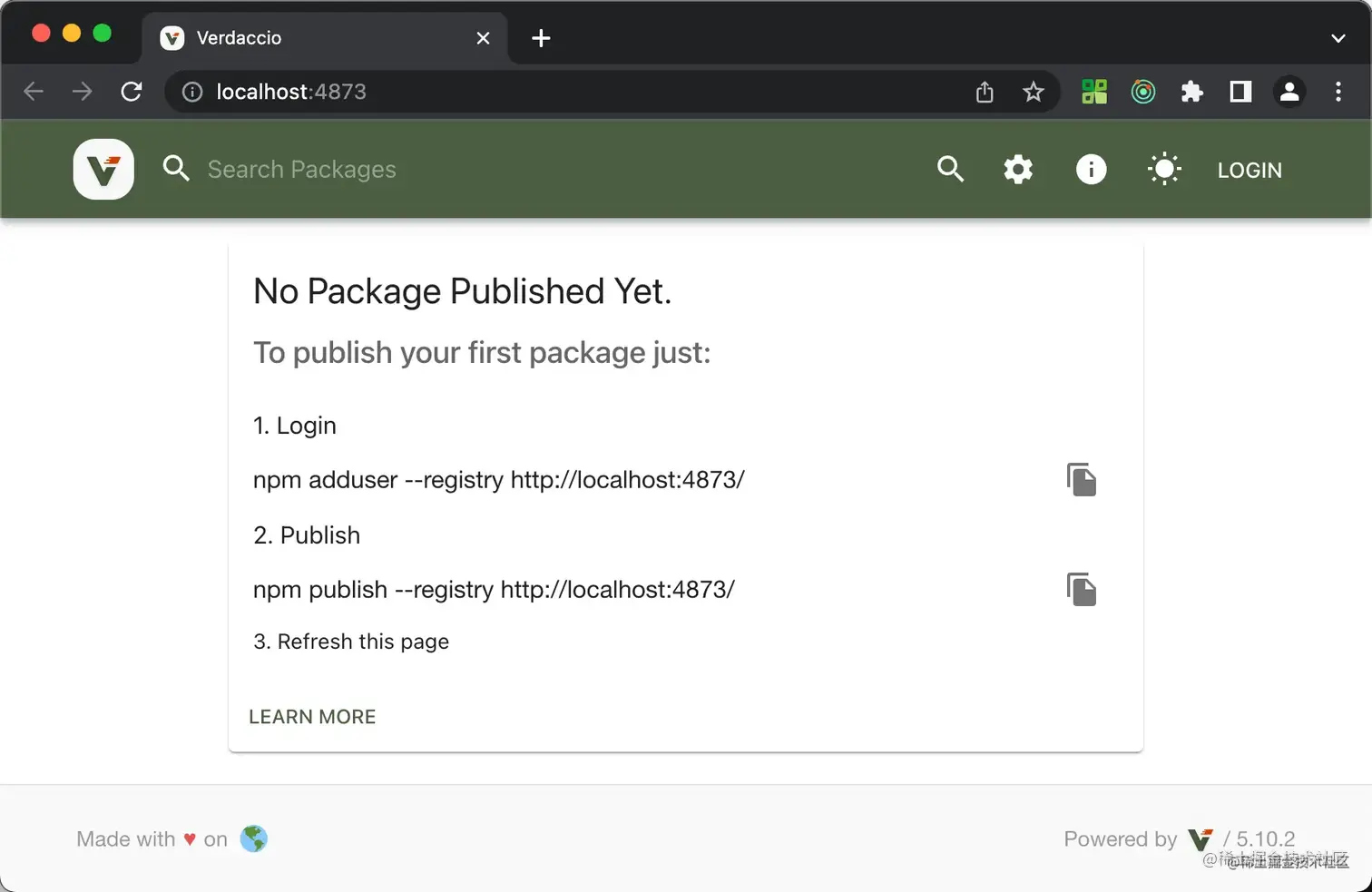This screenshot has width=1372, height=892.
Task: Click the '1. Login' step text
Action: [x=295, y=426]
